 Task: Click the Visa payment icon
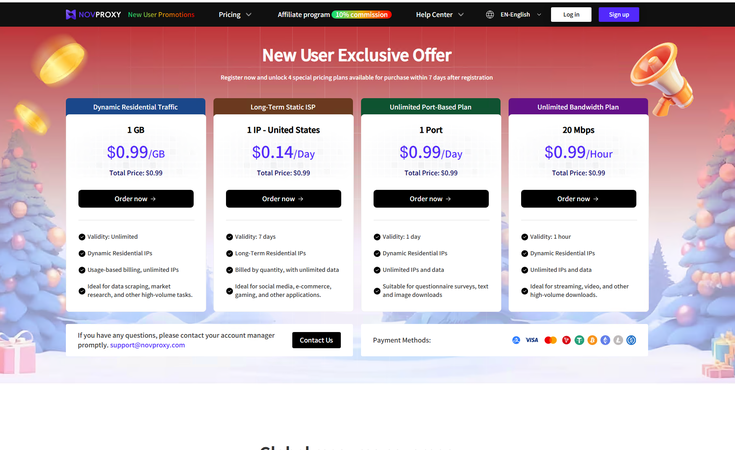coord(532,340)
